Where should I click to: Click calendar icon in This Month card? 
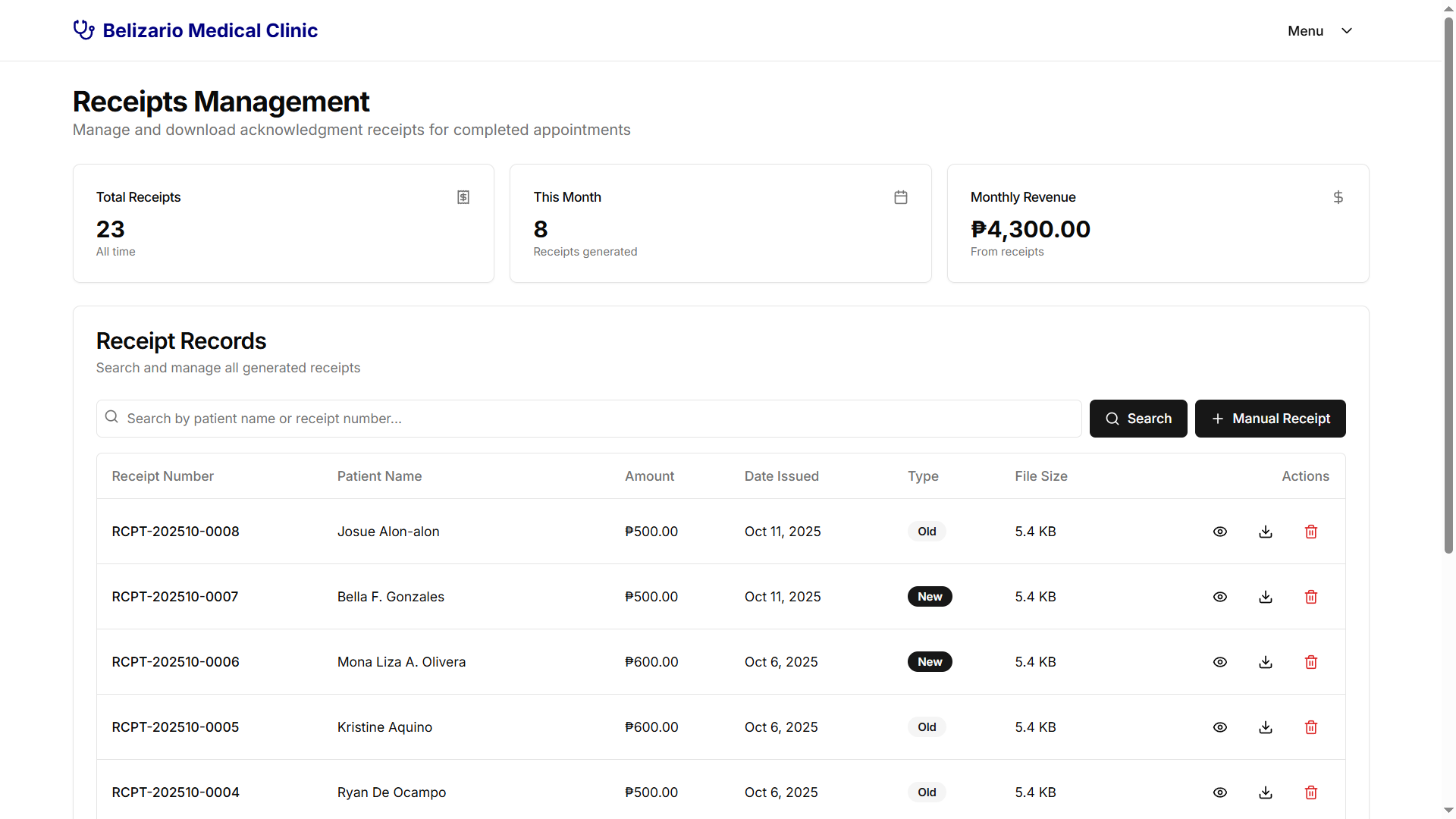[x=901, y=197]
